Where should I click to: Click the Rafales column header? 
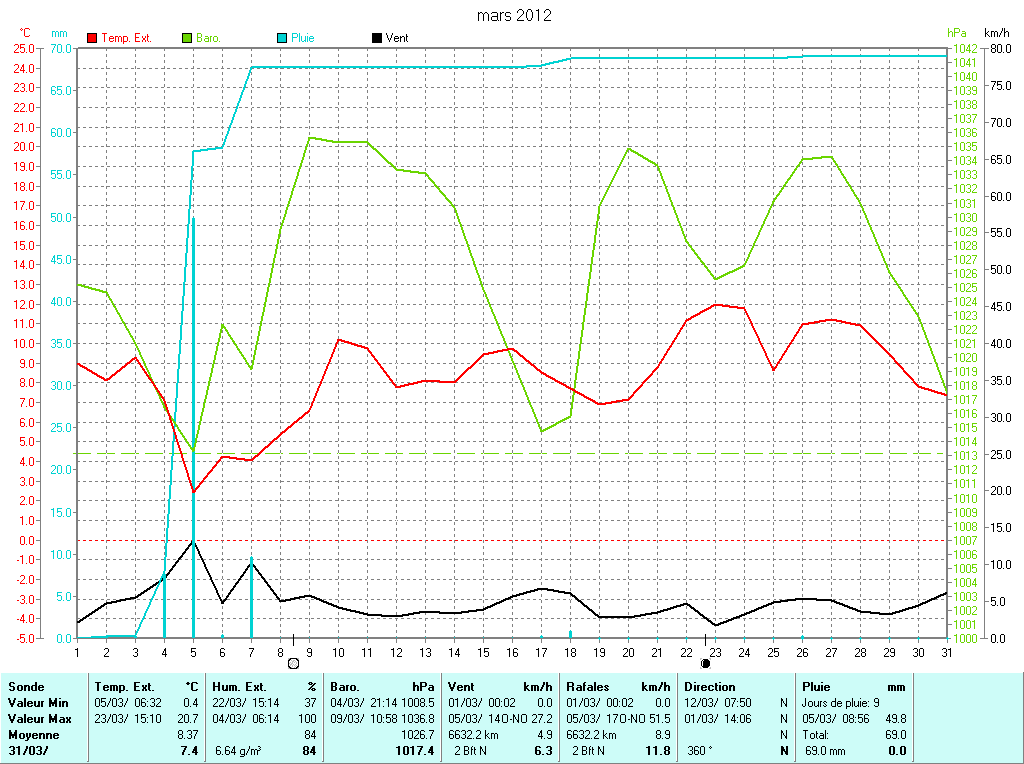pyautogui.click(x=589, y=687)
